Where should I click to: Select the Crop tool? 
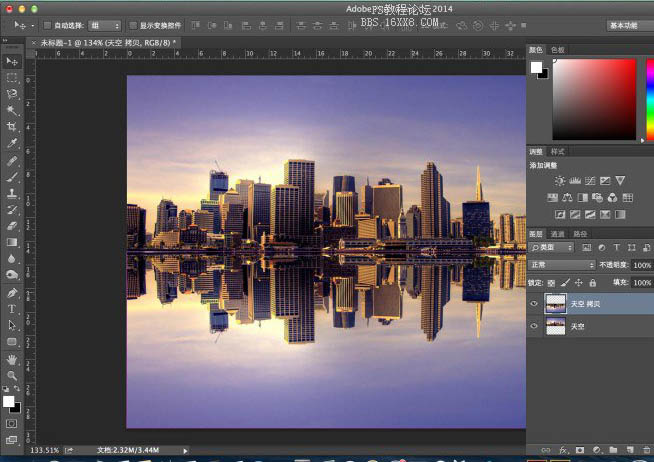coord(12,126)
